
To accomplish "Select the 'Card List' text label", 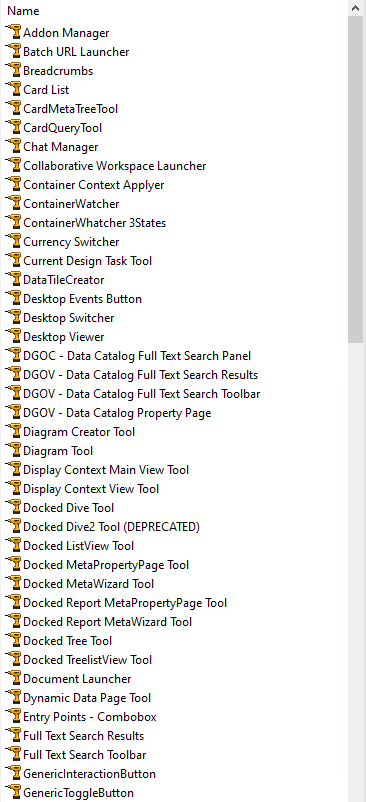I will point(47,90).
